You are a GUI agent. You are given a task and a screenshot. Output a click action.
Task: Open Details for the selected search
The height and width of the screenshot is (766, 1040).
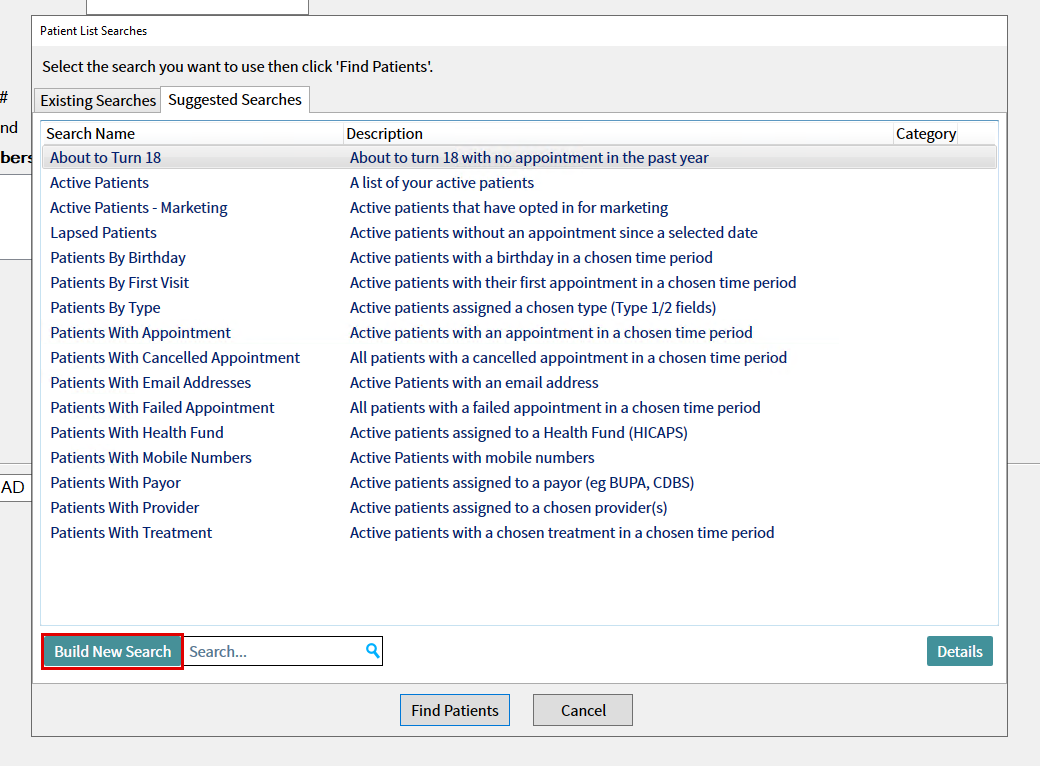959,651
